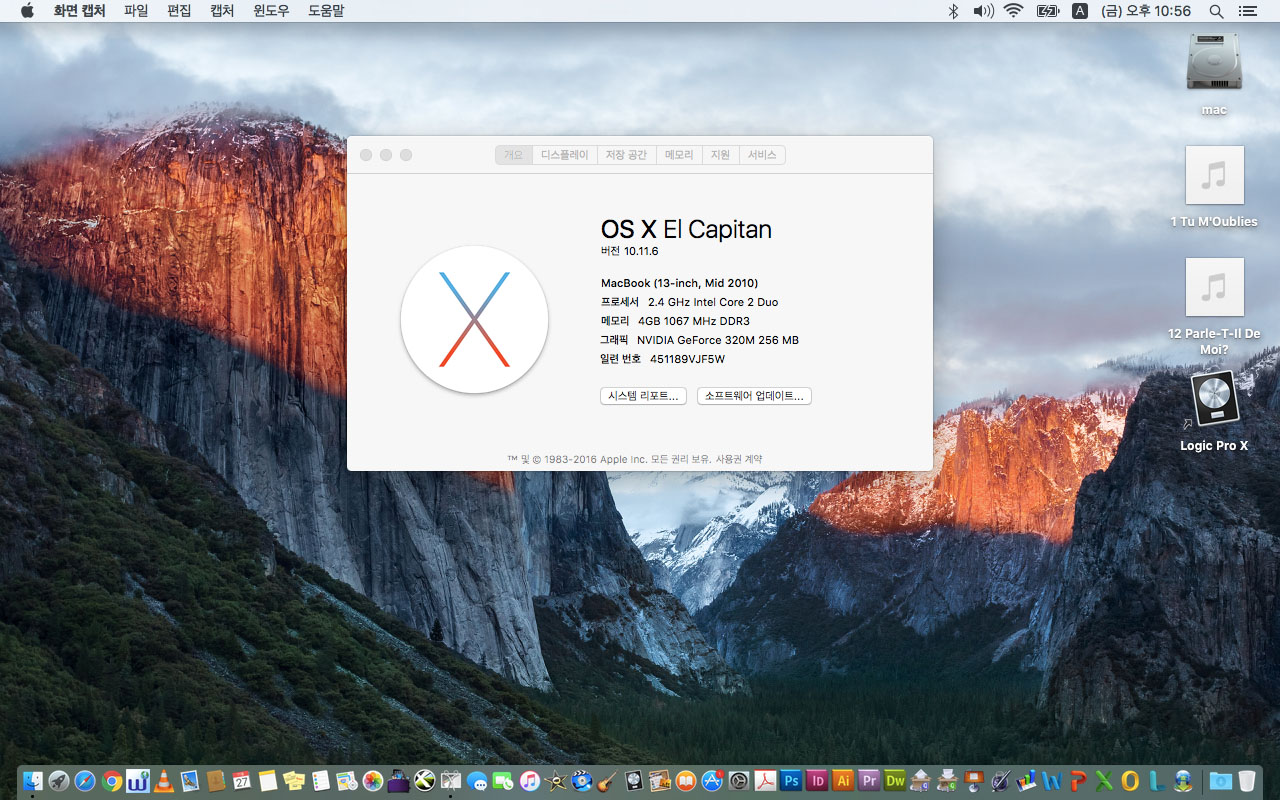Viewport: 1280px width, 800px height.
Task: Open the App Store dock icon
Action: 713,781
